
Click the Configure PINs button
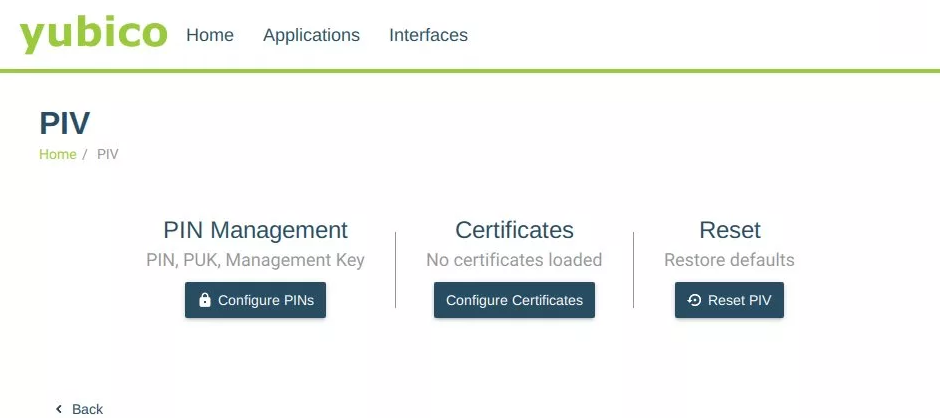point(255,300)
